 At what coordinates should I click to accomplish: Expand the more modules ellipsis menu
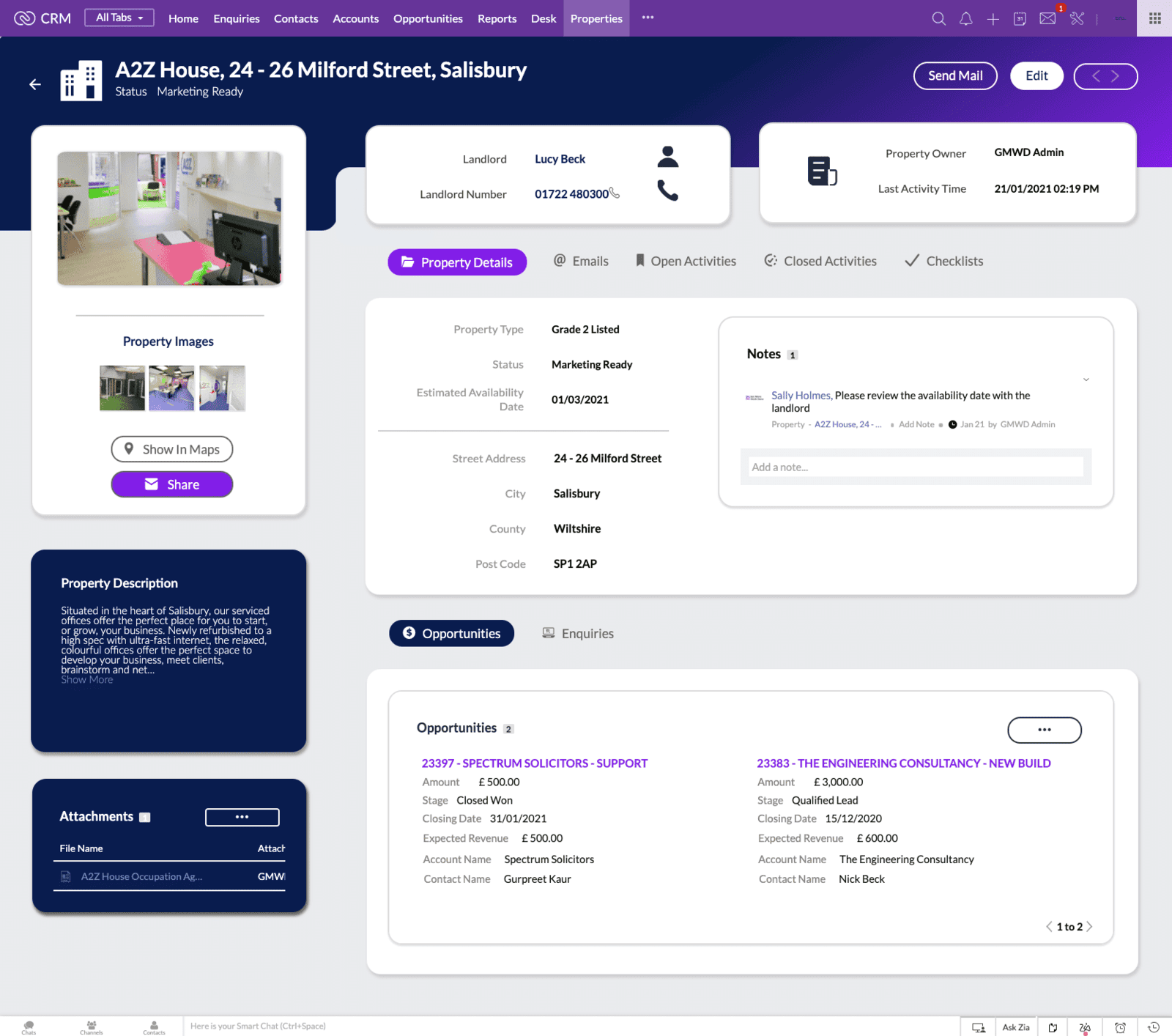coord(648,18)
